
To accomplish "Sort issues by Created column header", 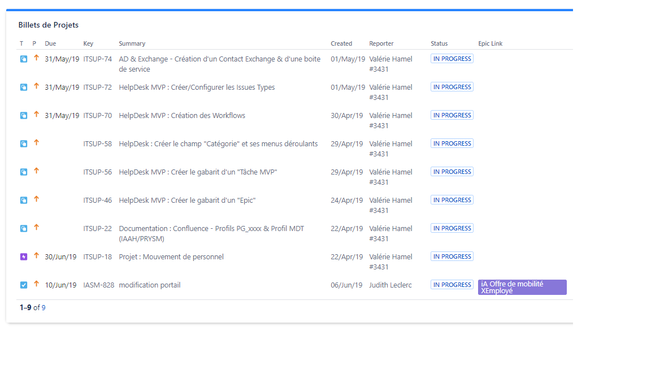I will click(341, 43).
